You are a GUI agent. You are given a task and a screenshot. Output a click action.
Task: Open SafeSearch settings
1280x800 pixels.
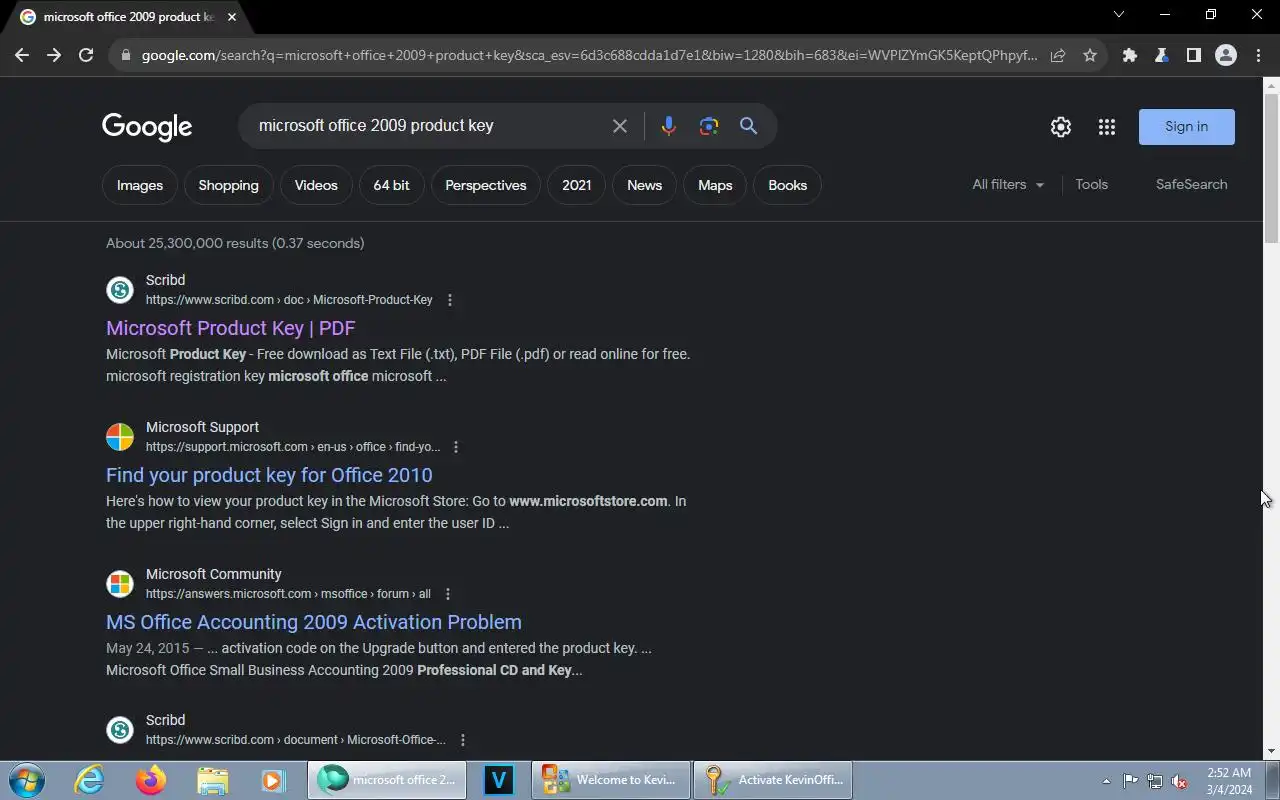[1191, 185]
